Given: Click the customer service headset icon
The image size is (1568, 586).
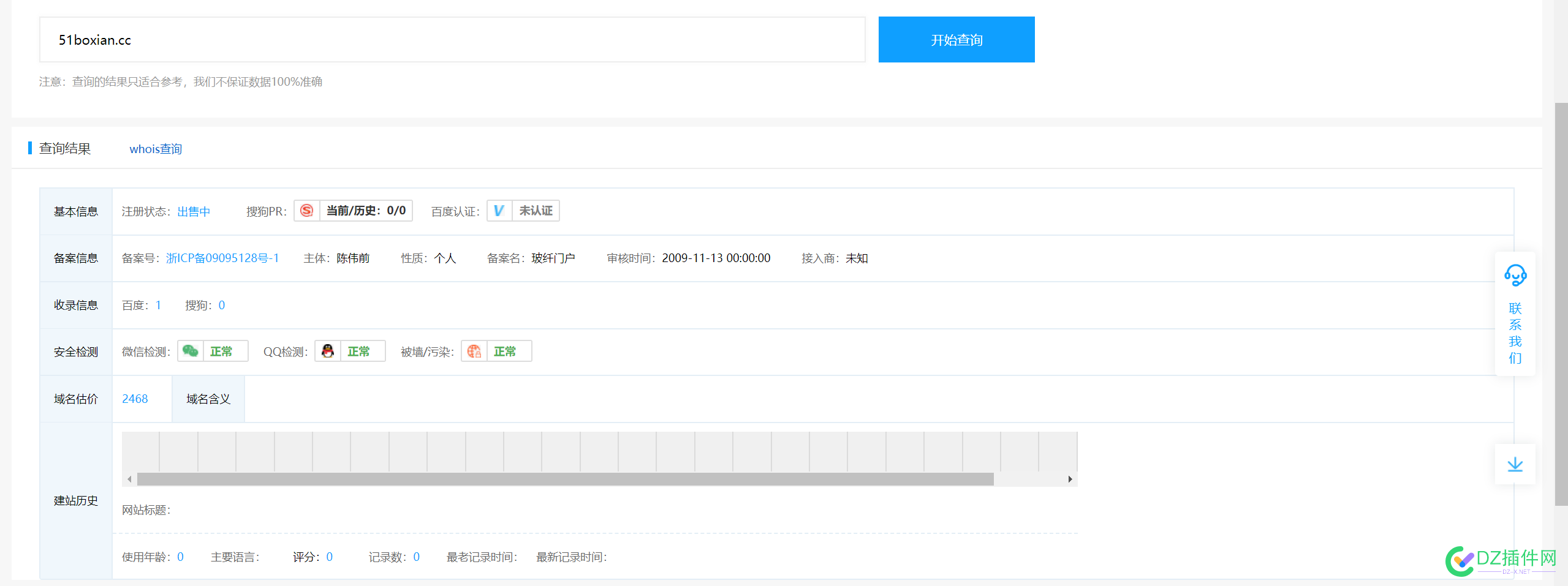Looking at the screenshot, I should click(1515, 276).
